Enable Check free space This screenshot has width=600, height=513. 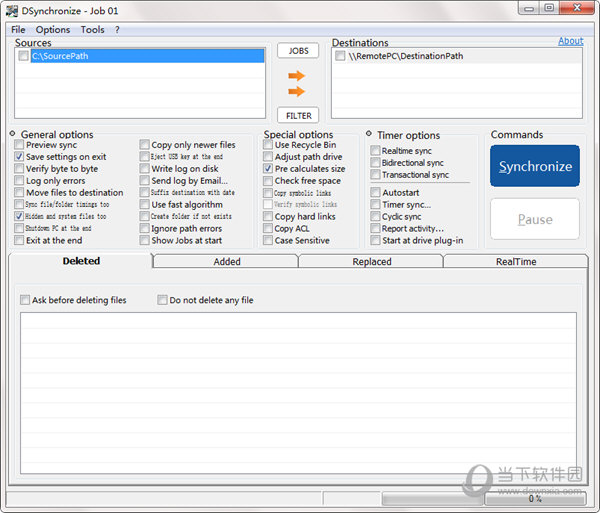pos(268,181)
